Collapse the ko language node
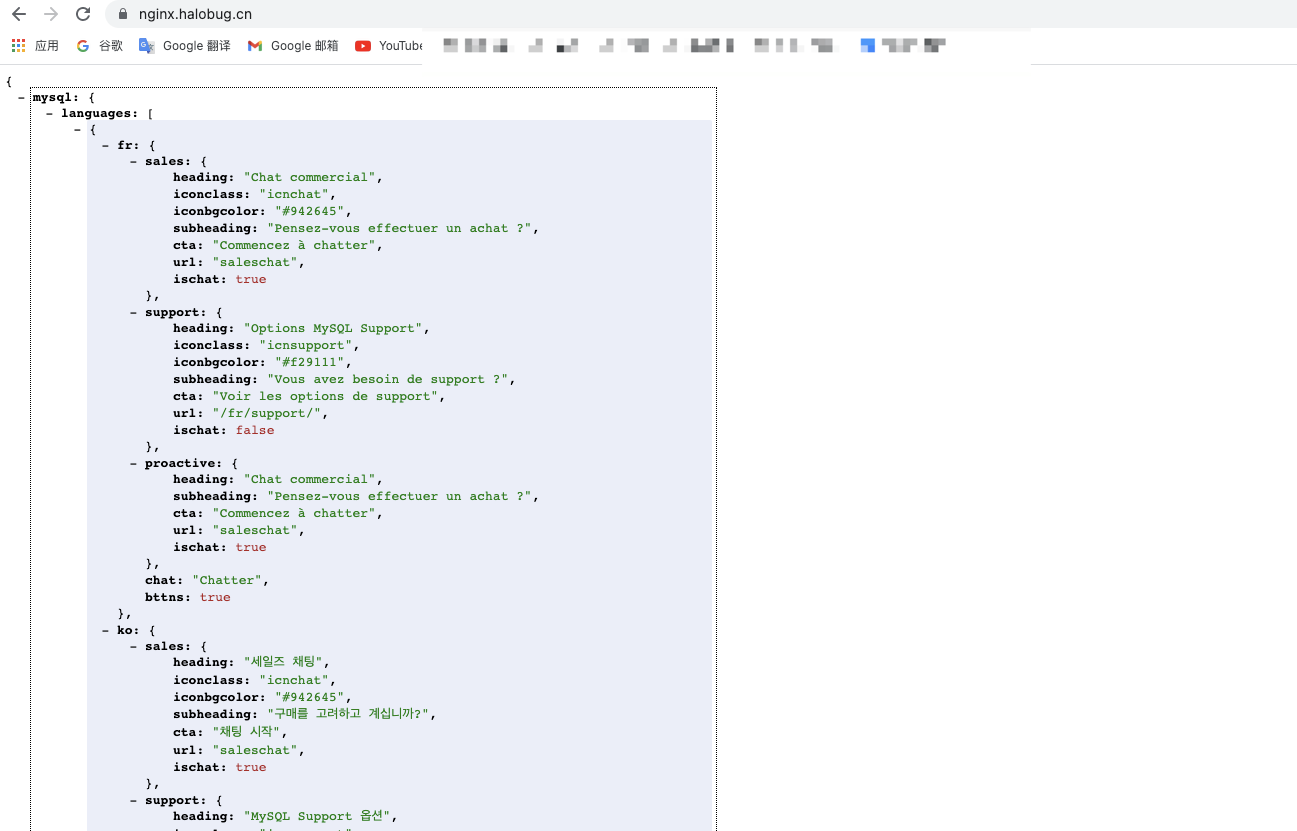 [x=106, y=631]
